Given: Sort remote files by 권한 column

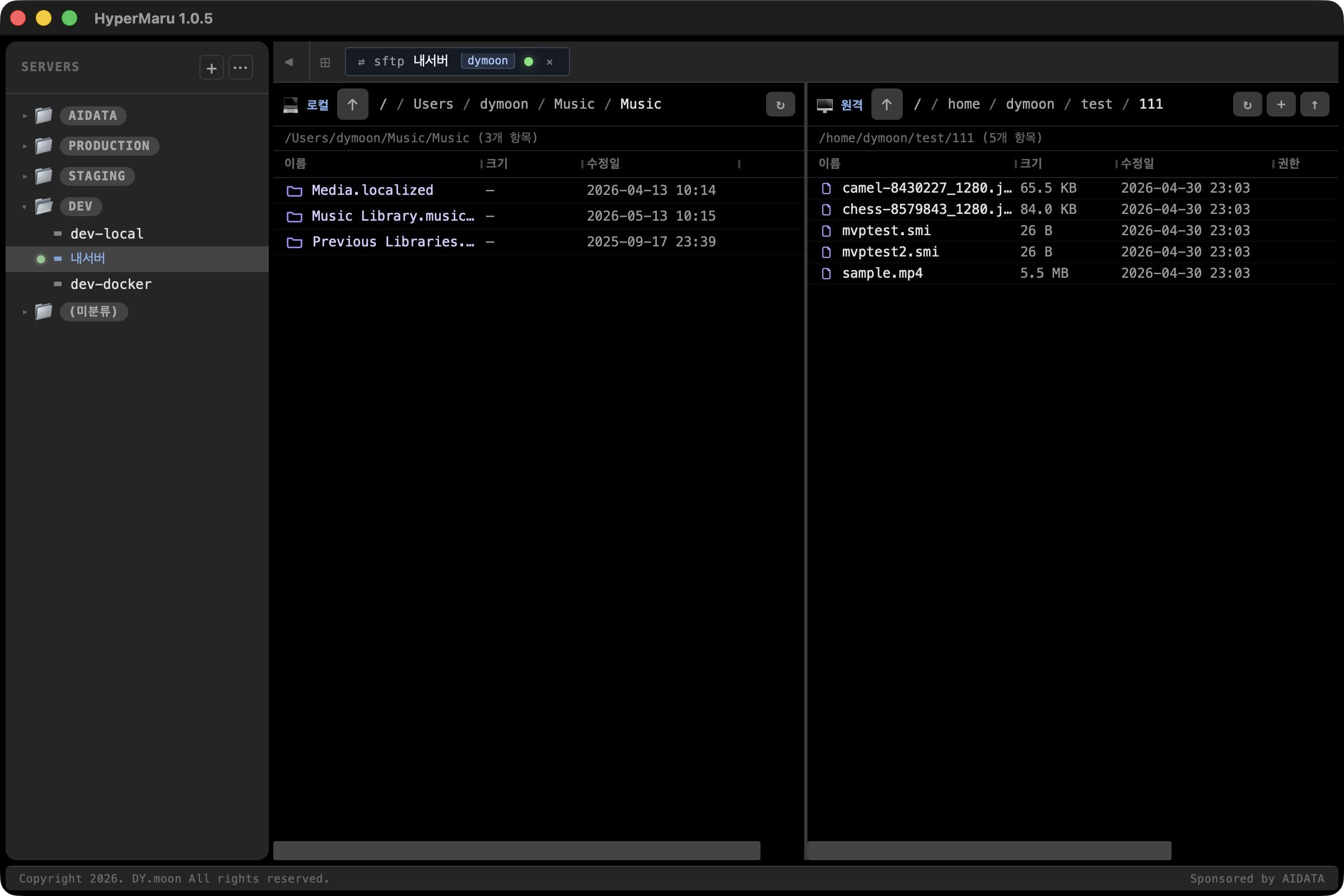Looking at the screenshot, I should (1289, 164).
